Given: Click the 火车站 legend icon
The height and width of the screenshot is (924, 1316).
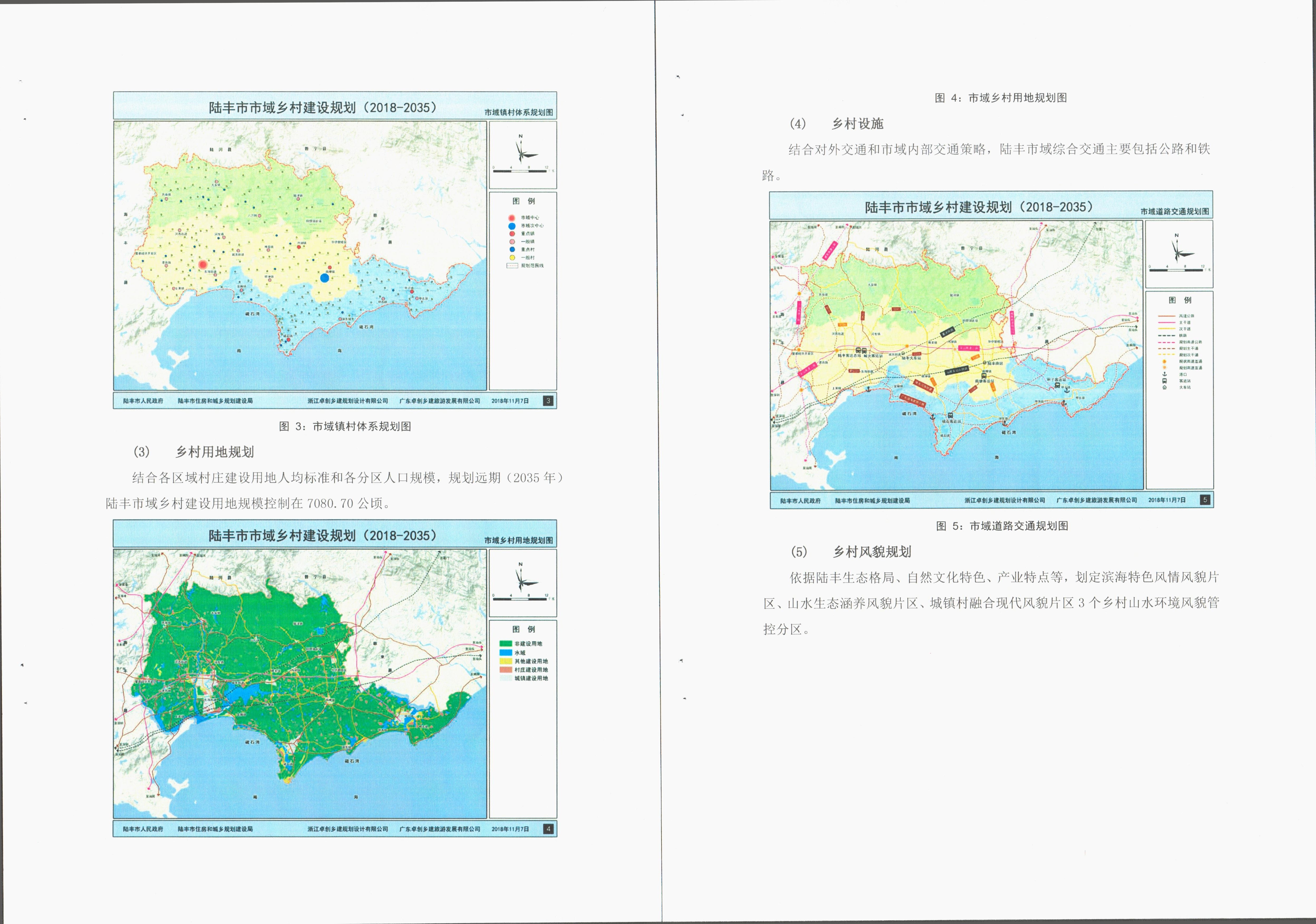Looking at the screenshot, I should point(1165,388).
